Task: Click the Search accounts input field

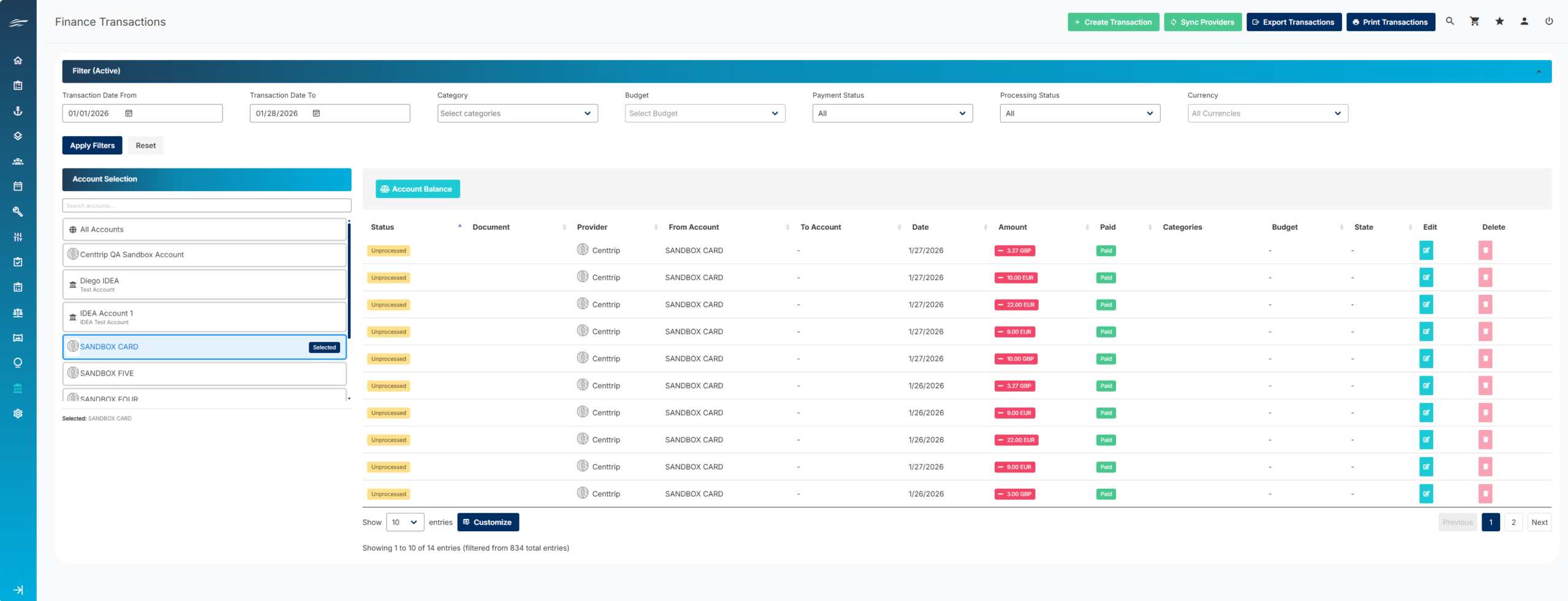Action: tap(206, 206)
